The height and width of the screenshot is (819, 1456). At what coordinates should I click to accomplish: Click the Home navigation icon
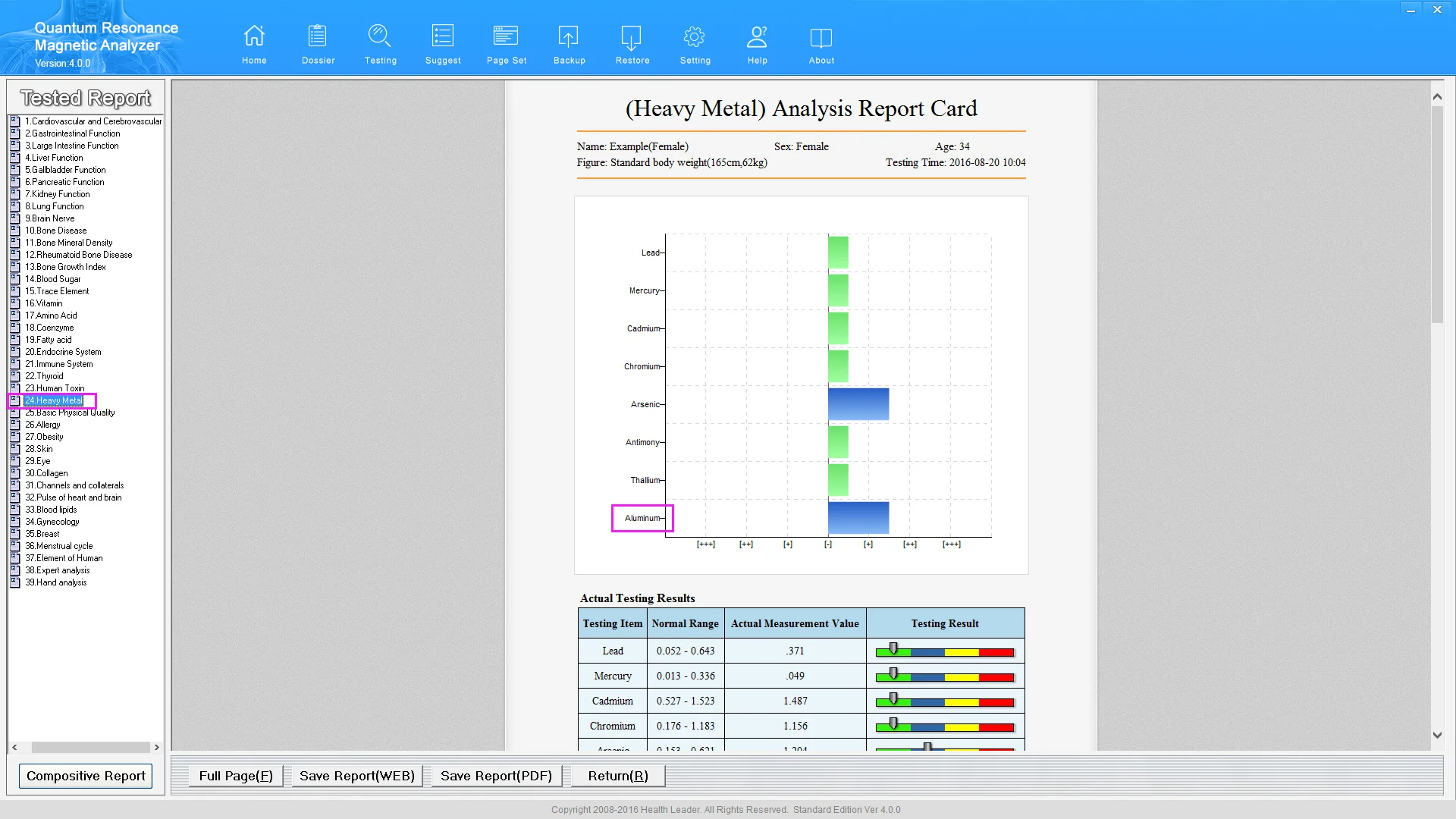(254, 45)
